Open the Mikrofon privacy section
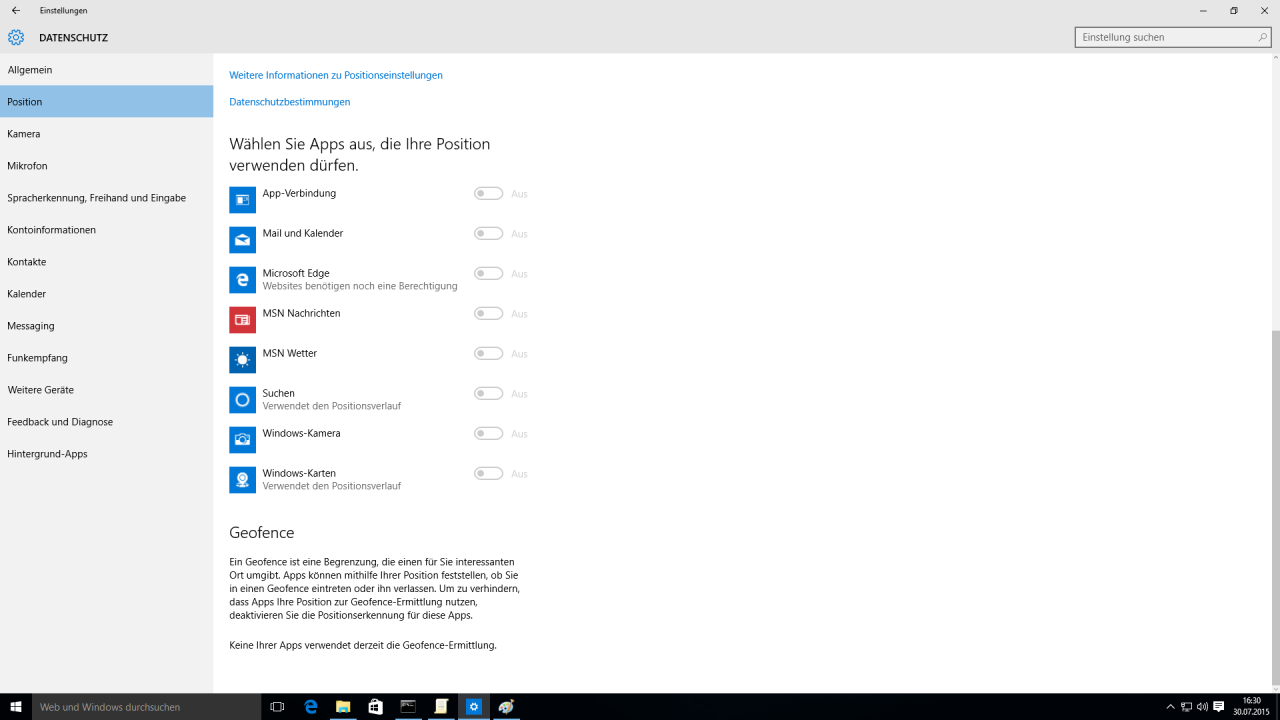The height and width of the screenshot is (720, 1280). pos(106,166)
